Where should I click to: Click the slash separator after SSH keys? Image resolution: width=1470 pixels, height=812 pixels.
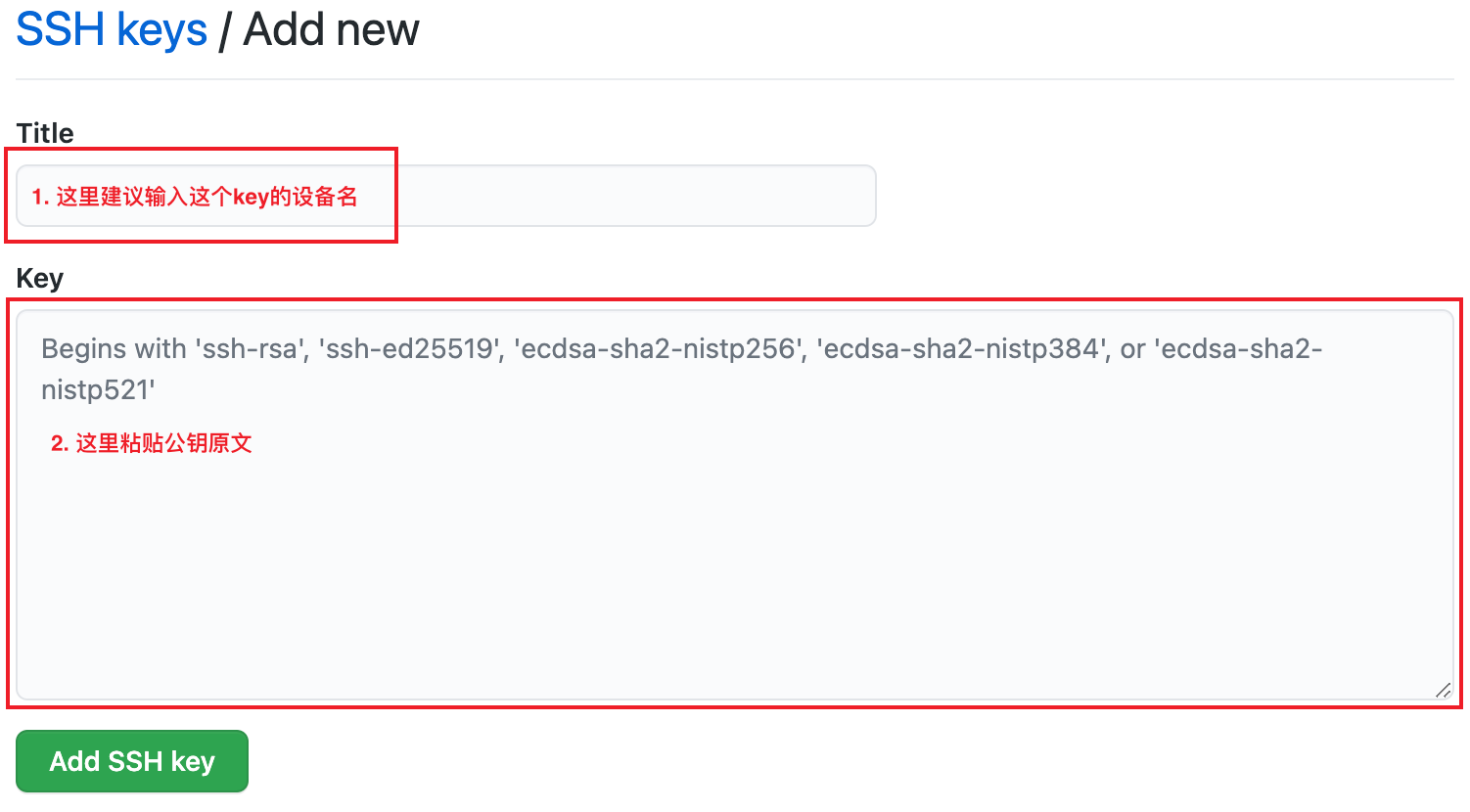[225, 30]
